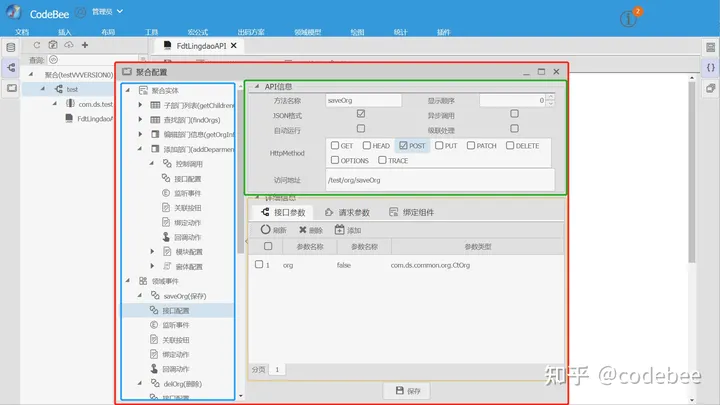This screenshot has width=720, height=405.
Task: Collapse the 聚合实体 tree node
Action: [x=128, y=90]
